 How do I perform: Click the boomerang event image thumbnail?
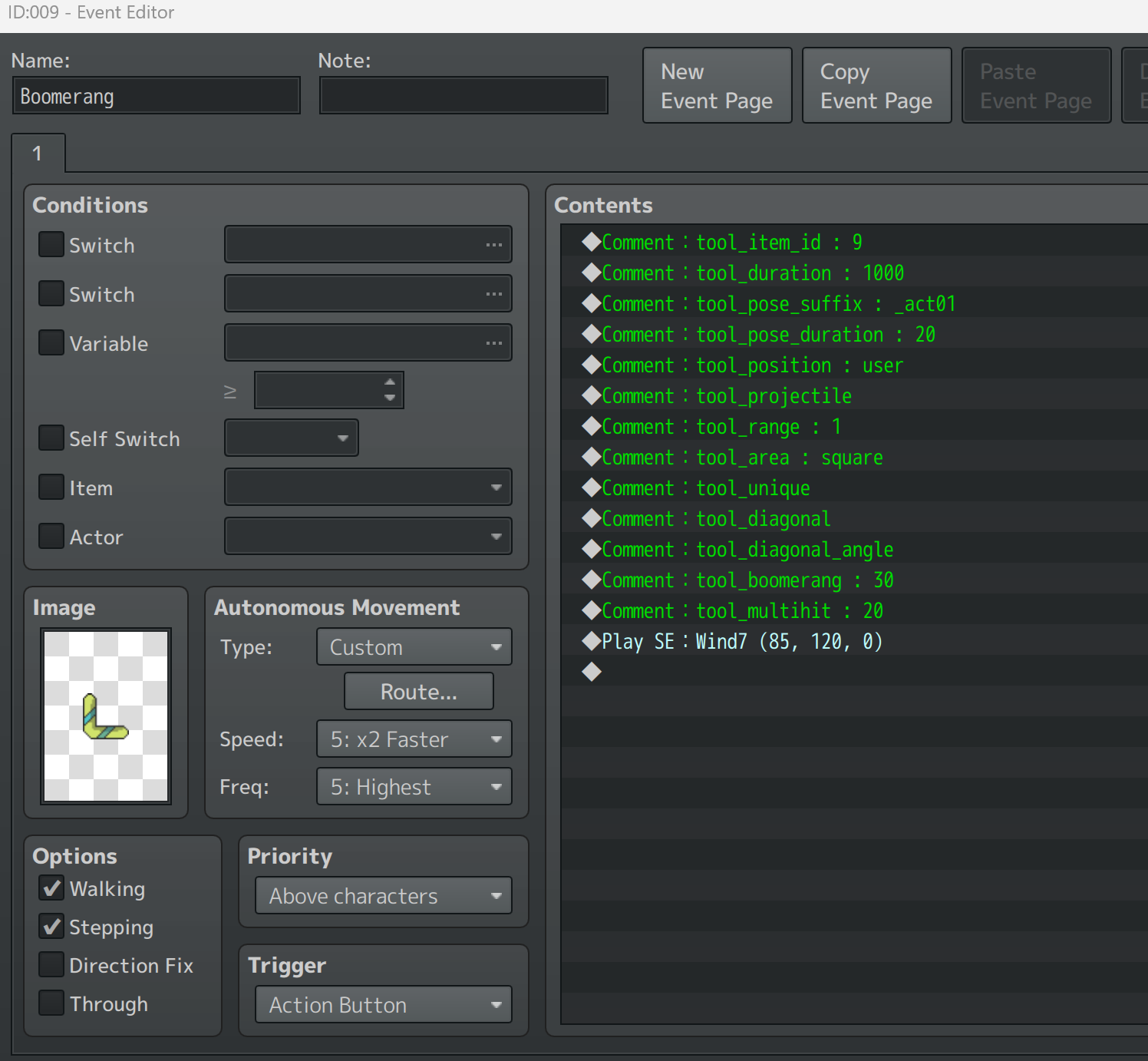click(x=106, y=716)
